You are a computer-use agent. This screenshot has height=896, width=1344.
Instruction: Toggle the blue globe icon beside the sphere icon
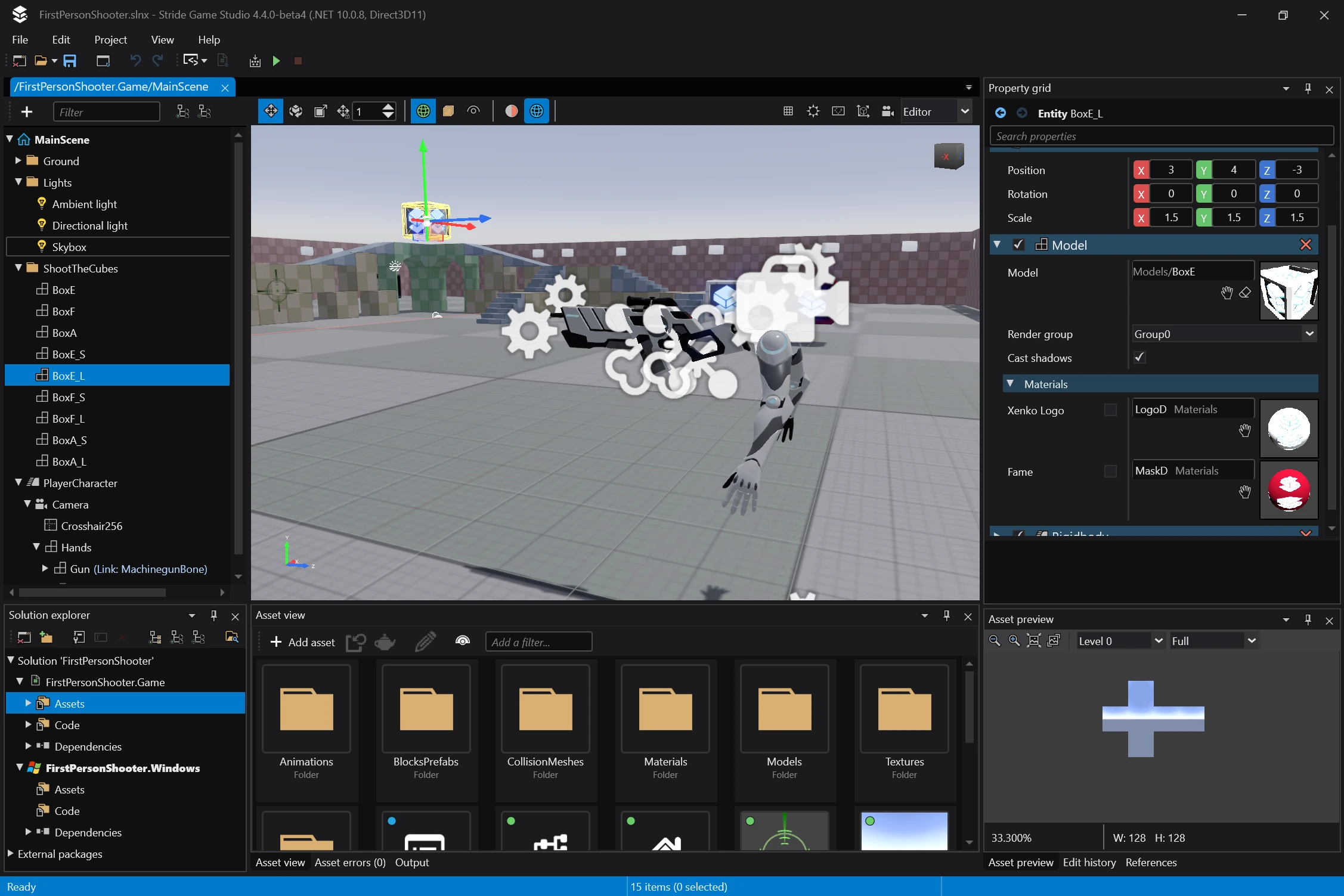click(x=536, y=111)
